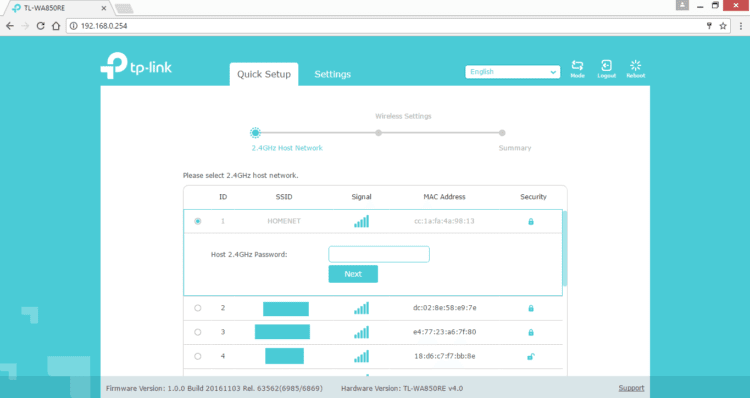Click the Wireless Settings step marker
This screenshot has height=398, width=750.
click(x=378, y=133)
